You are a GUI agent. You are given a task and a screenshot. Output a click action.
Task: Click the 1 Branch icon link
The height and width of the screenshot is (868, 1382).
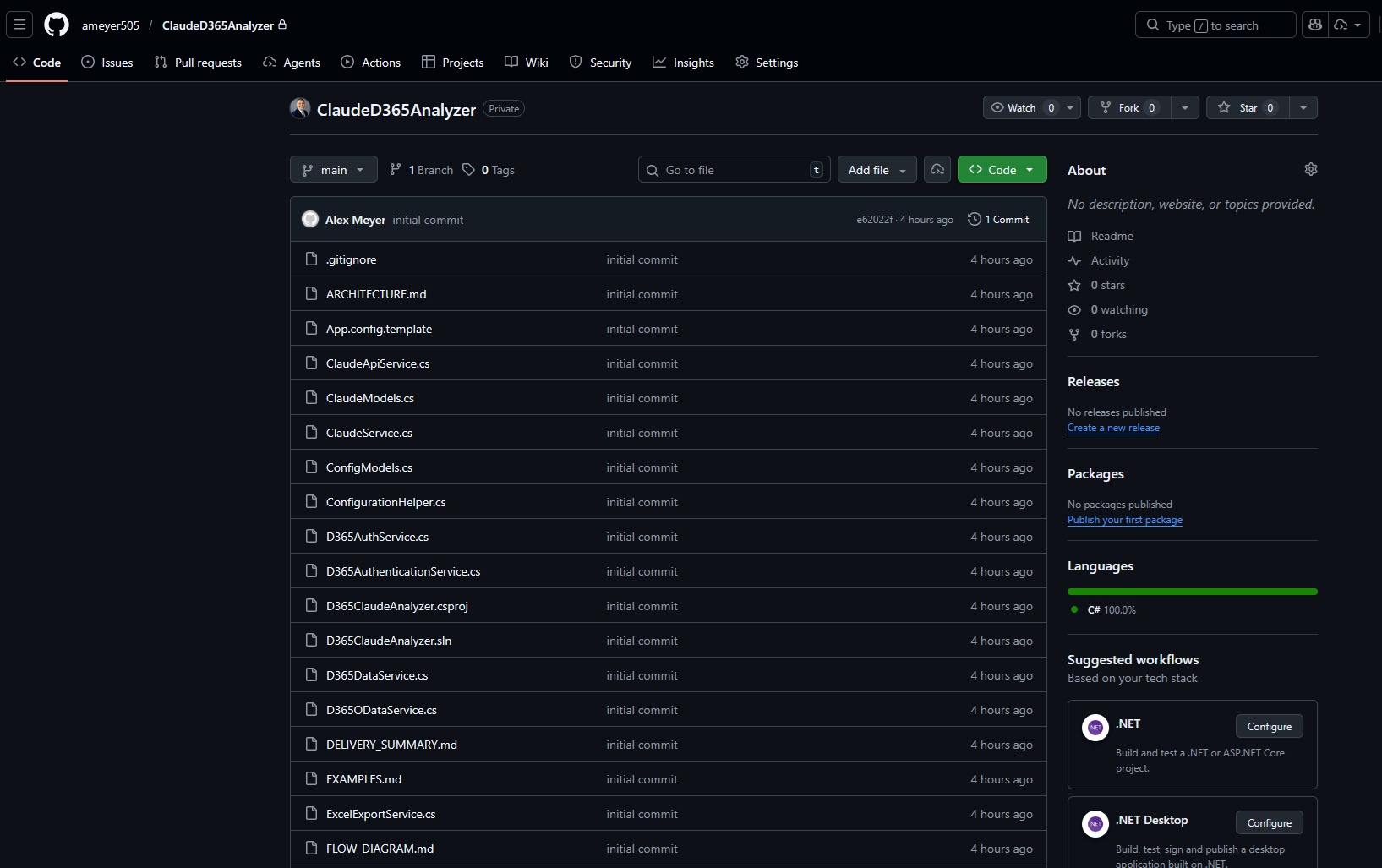396,170
